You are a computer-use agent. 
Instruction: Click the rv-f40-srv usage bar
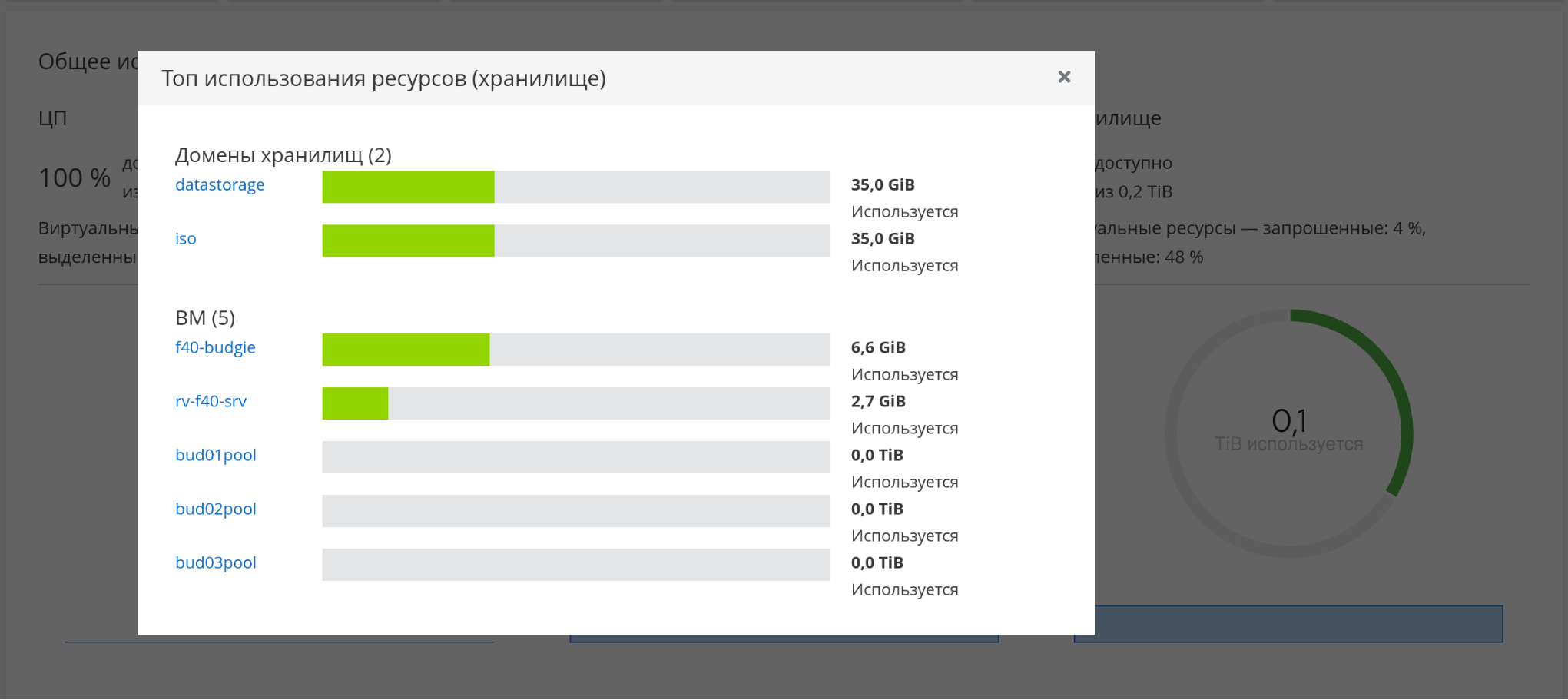[575, 403]
